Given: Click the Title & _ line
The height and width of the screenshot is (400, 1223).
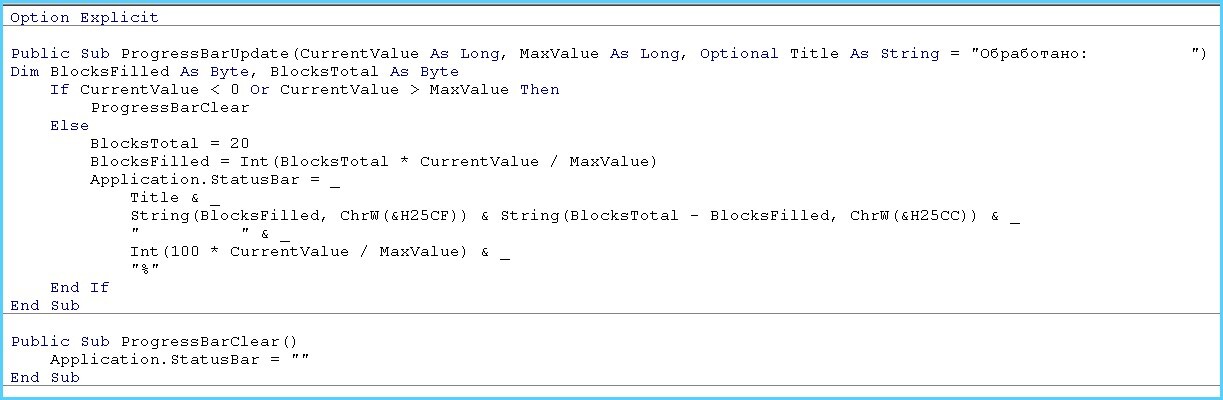Looking at the screenshot, I should coord(175,198).
